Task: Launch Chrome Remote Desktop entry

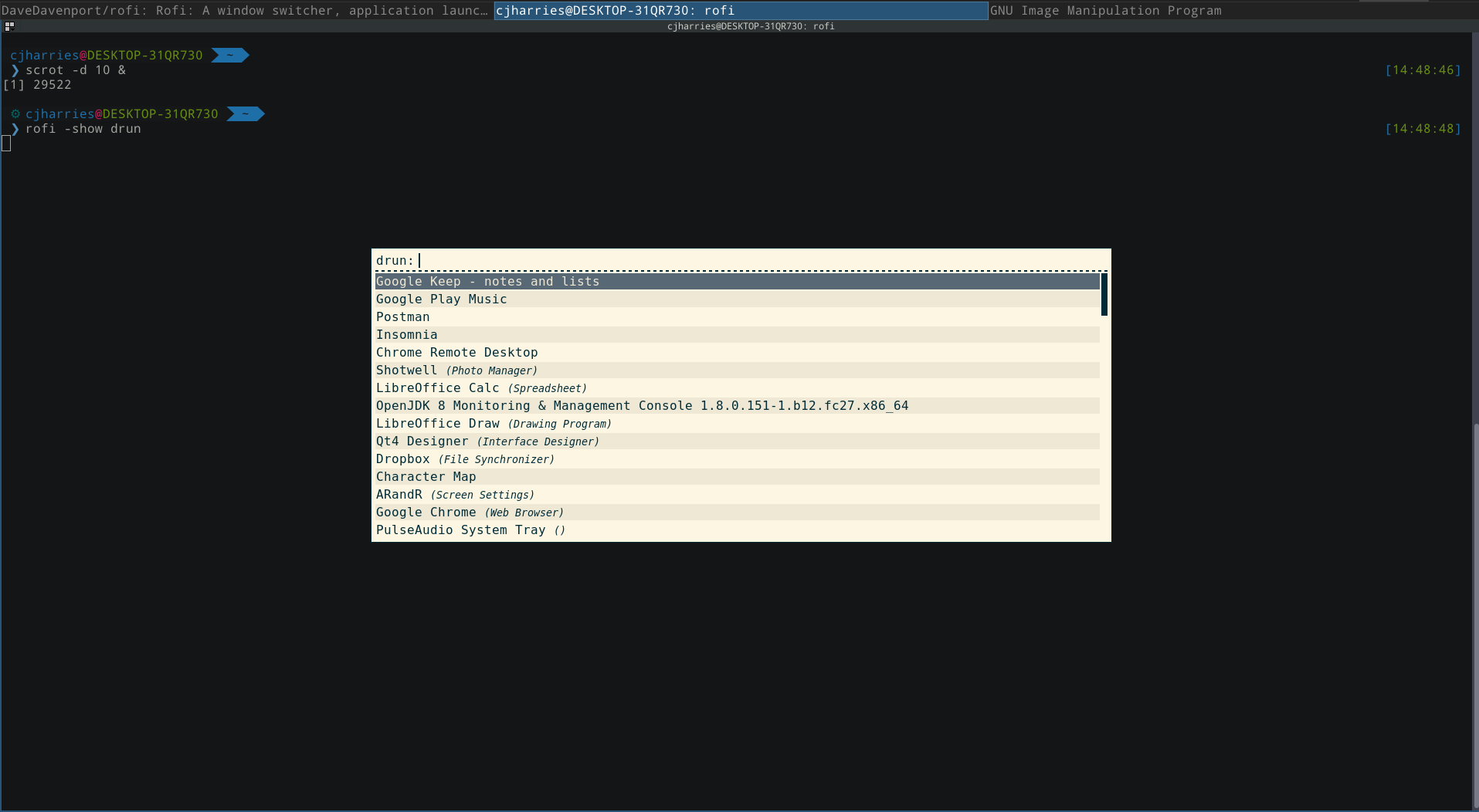Action: (738, 353)
